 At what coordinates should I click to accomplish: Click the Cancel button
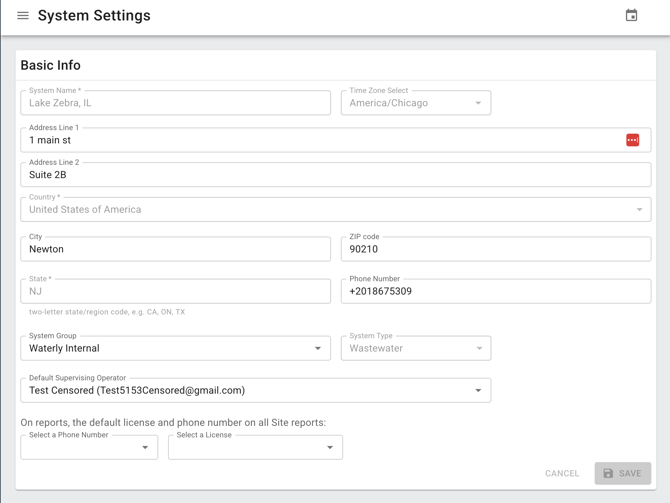click(562, 473)
